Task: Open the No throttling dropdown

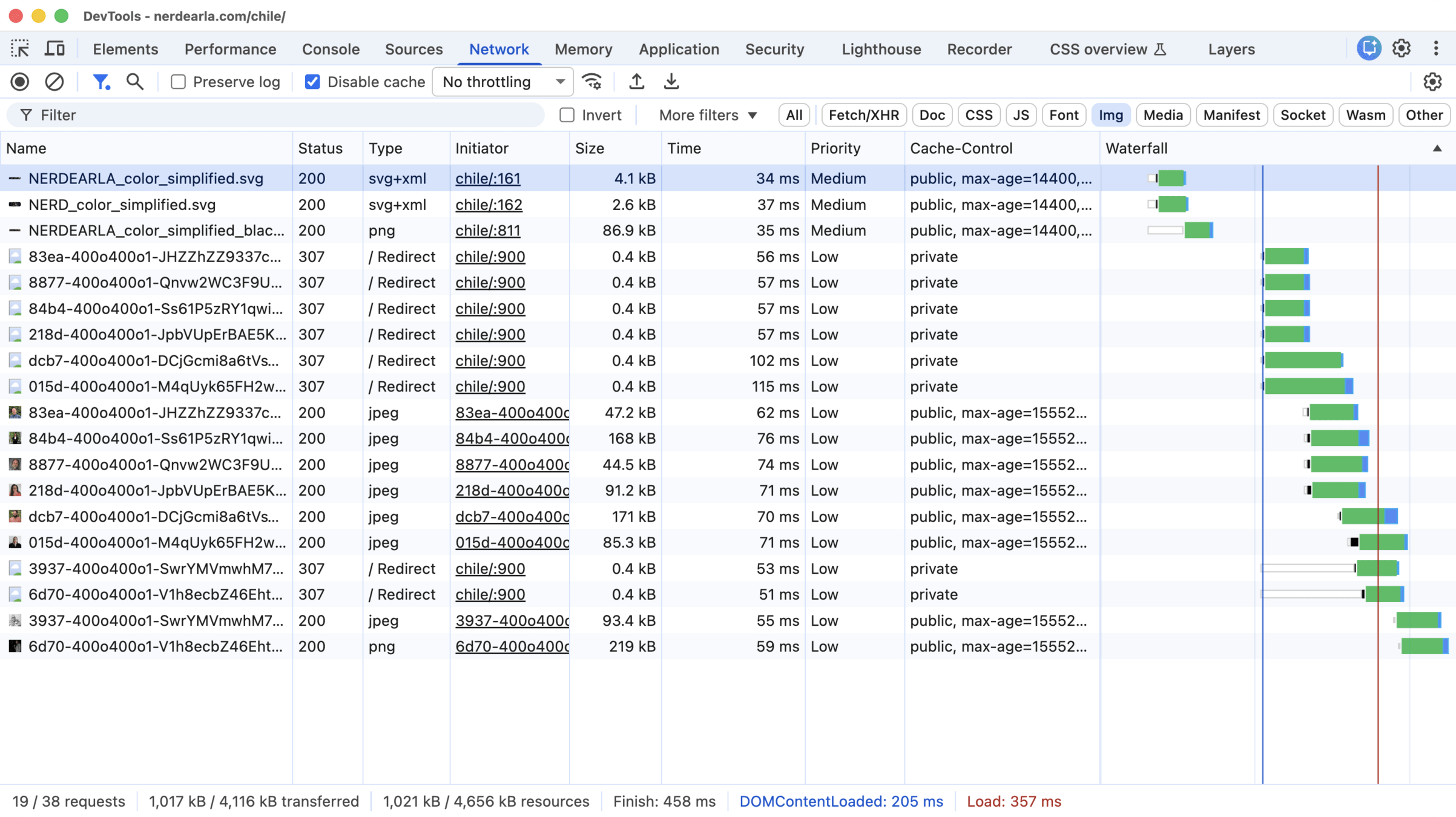Action: coord(502,82)
